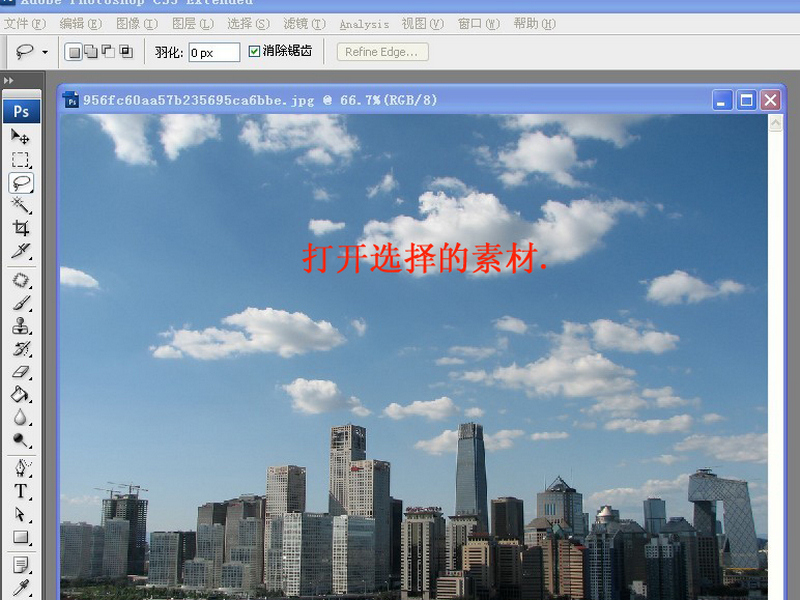Select the Paint Bucket tool
The width and height of the screenshot is (800, 600).
(x=20, y=394)
